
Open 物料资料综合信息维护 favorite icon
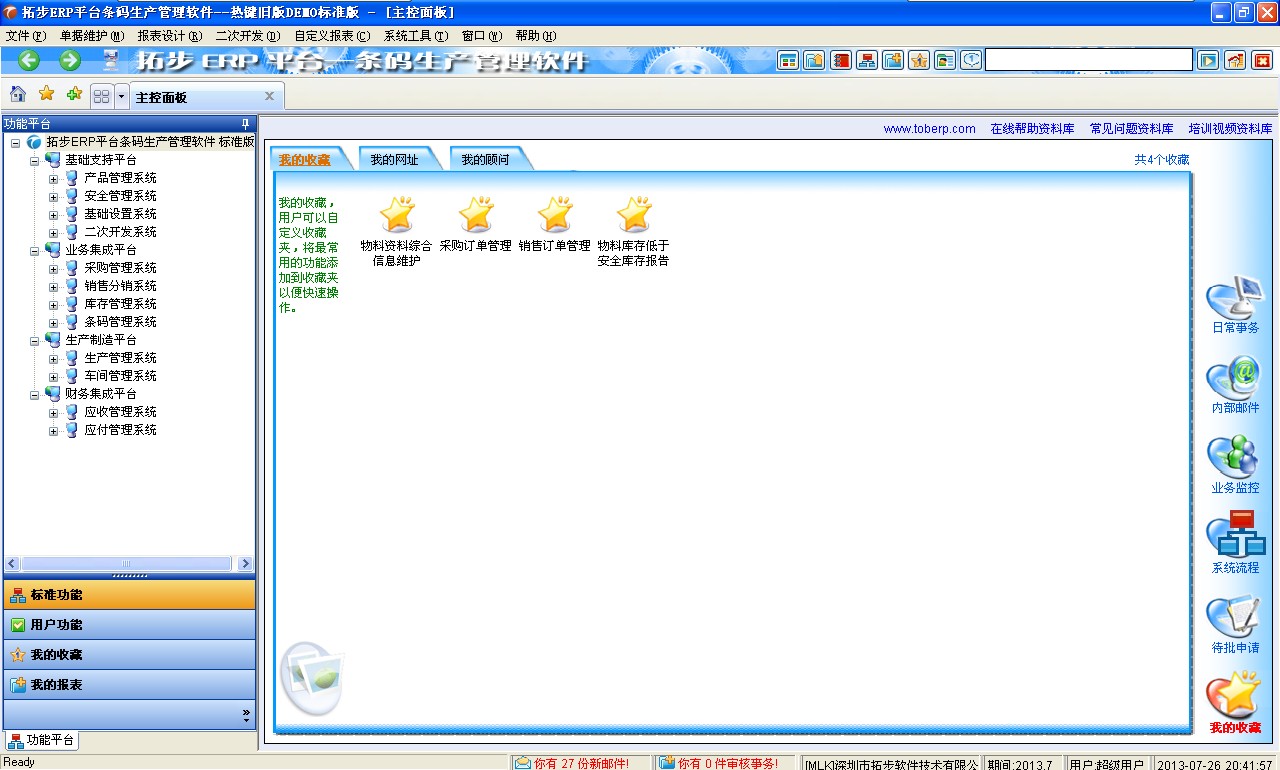point(397,213)
